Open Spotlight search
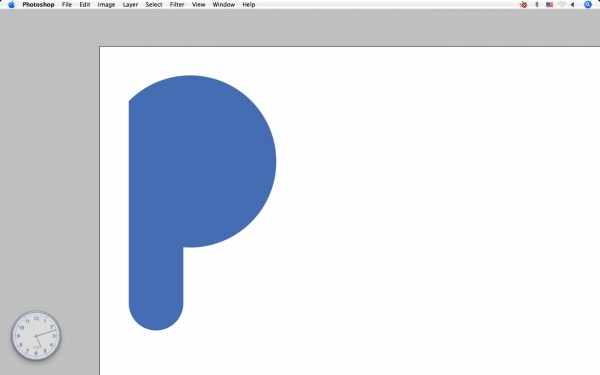 (x=588, y=5)
